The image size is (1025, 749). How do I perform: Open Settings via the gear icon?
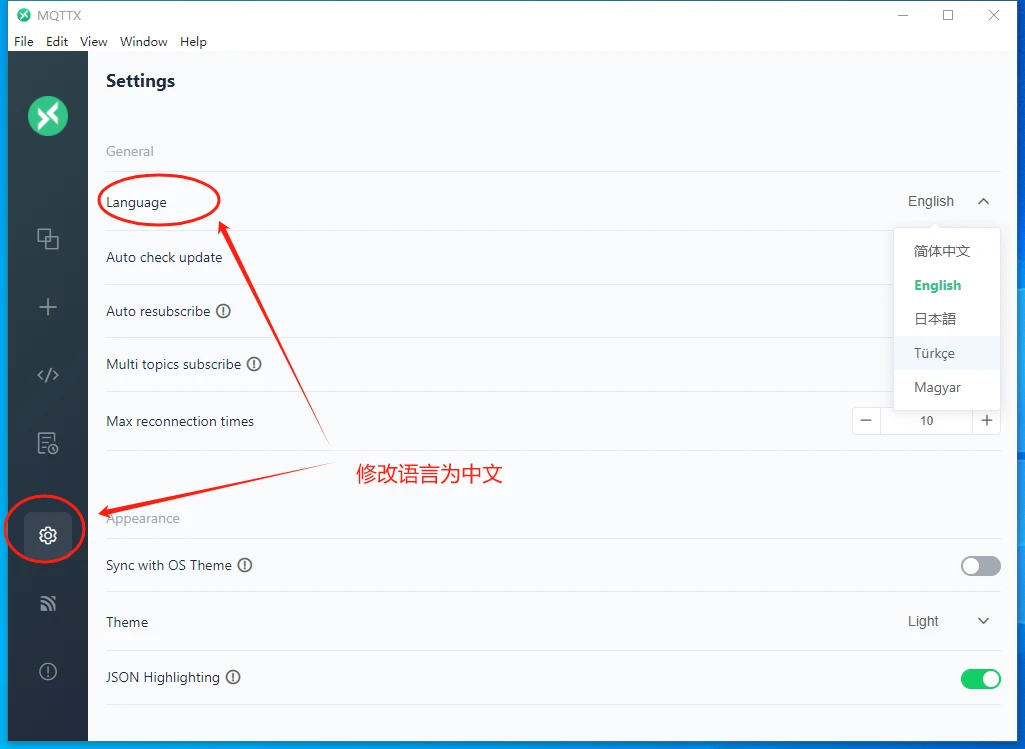[48, 535]
